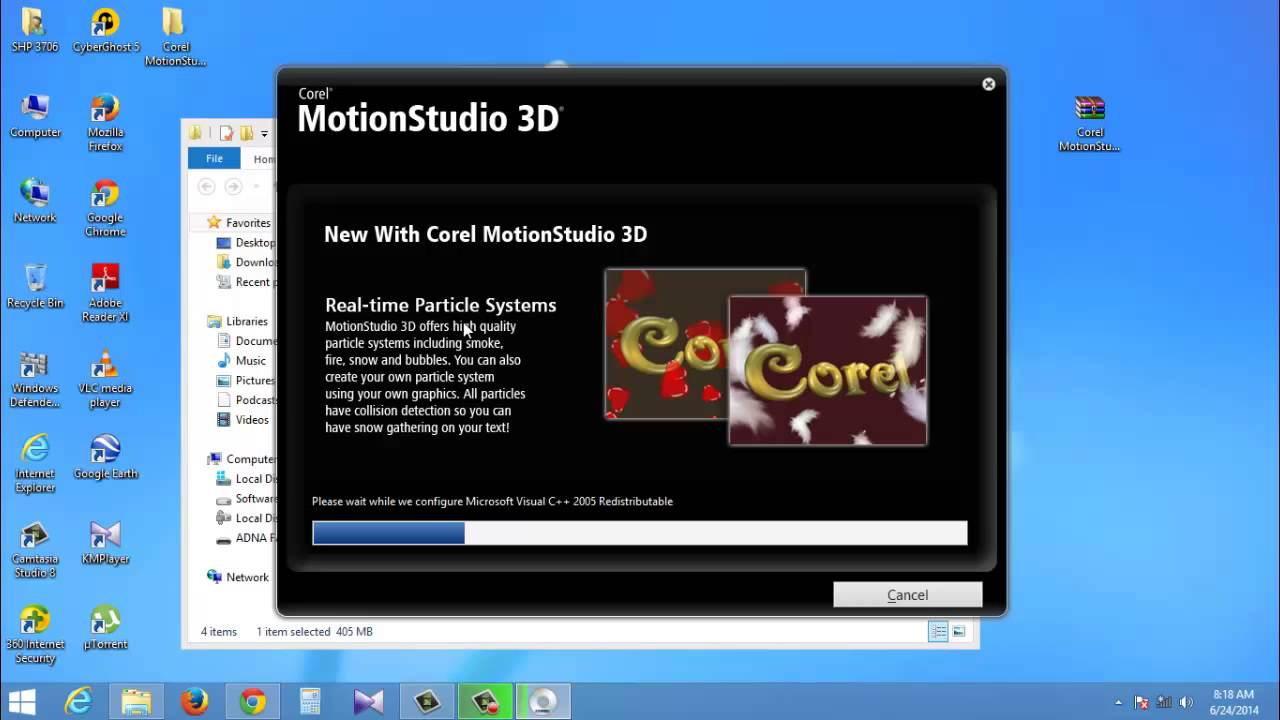
Task: Open Documents library in Explorer sidebar
Action: (x=246, y=341)
